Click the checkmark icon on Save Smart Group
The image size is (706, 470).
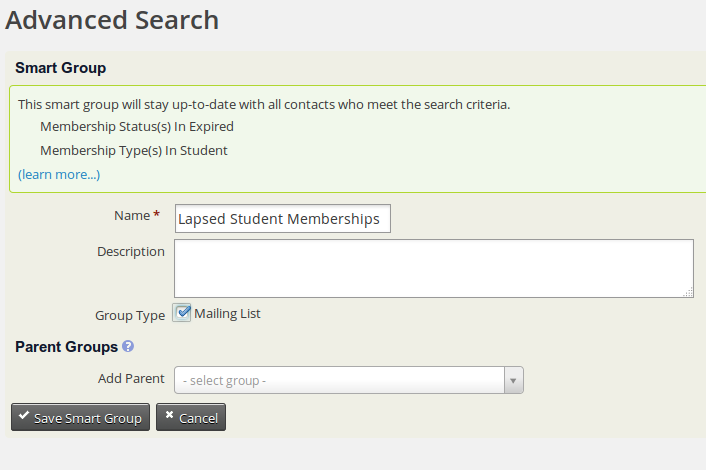click(x=24, y=416)
